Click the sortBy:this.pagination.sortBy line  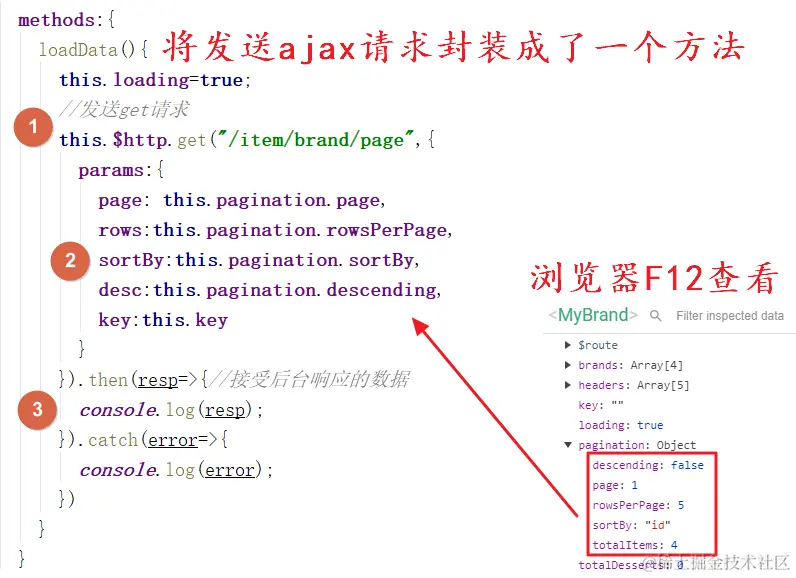[x=259, y=260]
